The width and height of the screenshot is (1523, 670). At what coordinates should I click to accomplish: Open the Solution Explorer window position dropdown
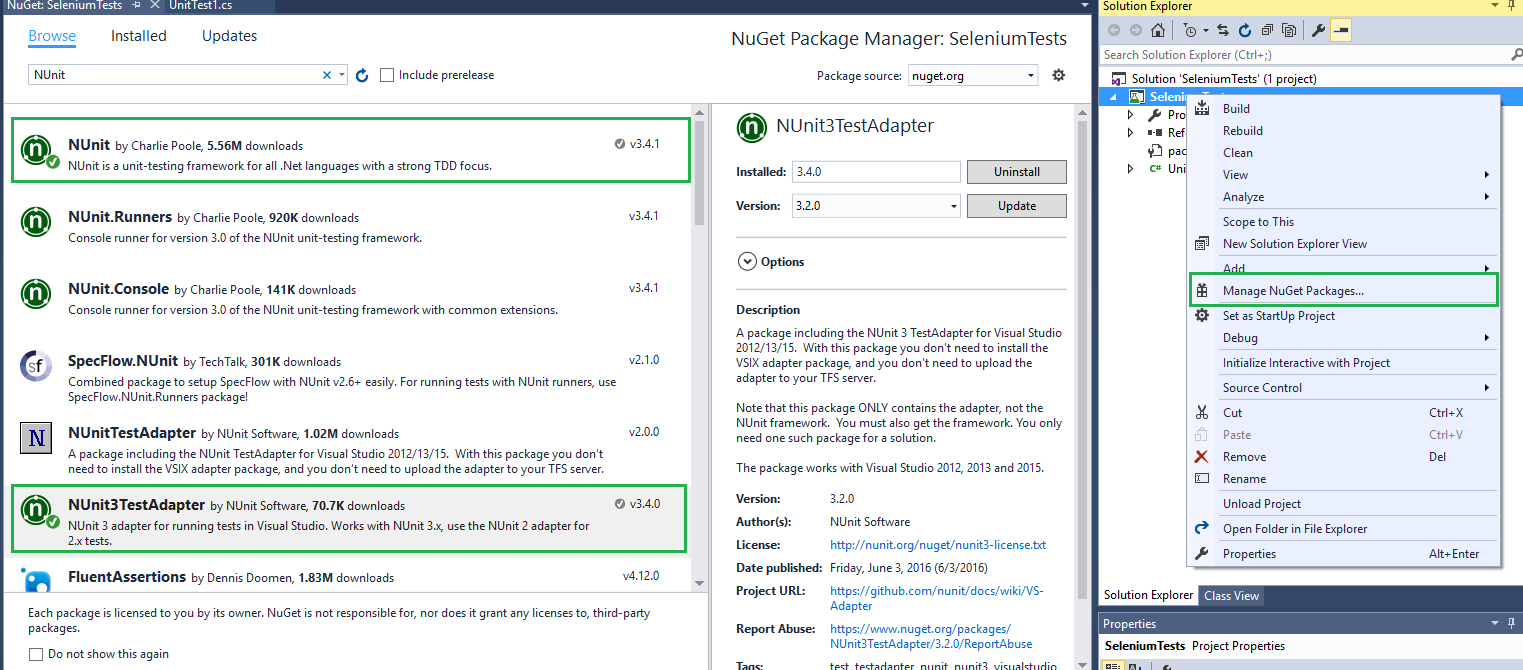pos(1494,6)
